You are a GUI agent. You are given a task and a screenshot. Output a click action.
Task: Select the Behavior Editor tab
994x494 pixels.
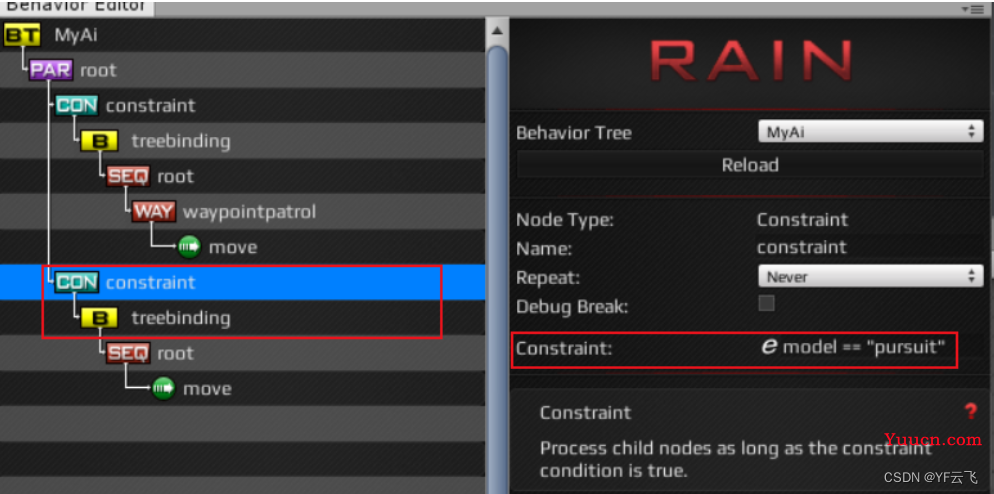coord(76,7)
